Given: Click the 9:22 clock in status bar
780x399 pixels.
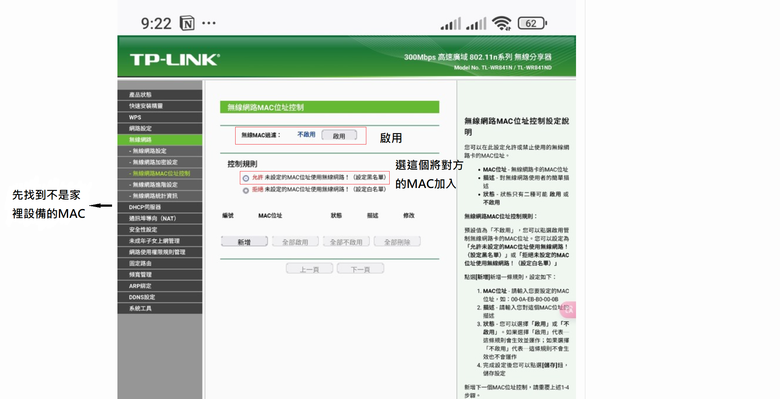Looking at the screenshot, I should coord(156,23).
